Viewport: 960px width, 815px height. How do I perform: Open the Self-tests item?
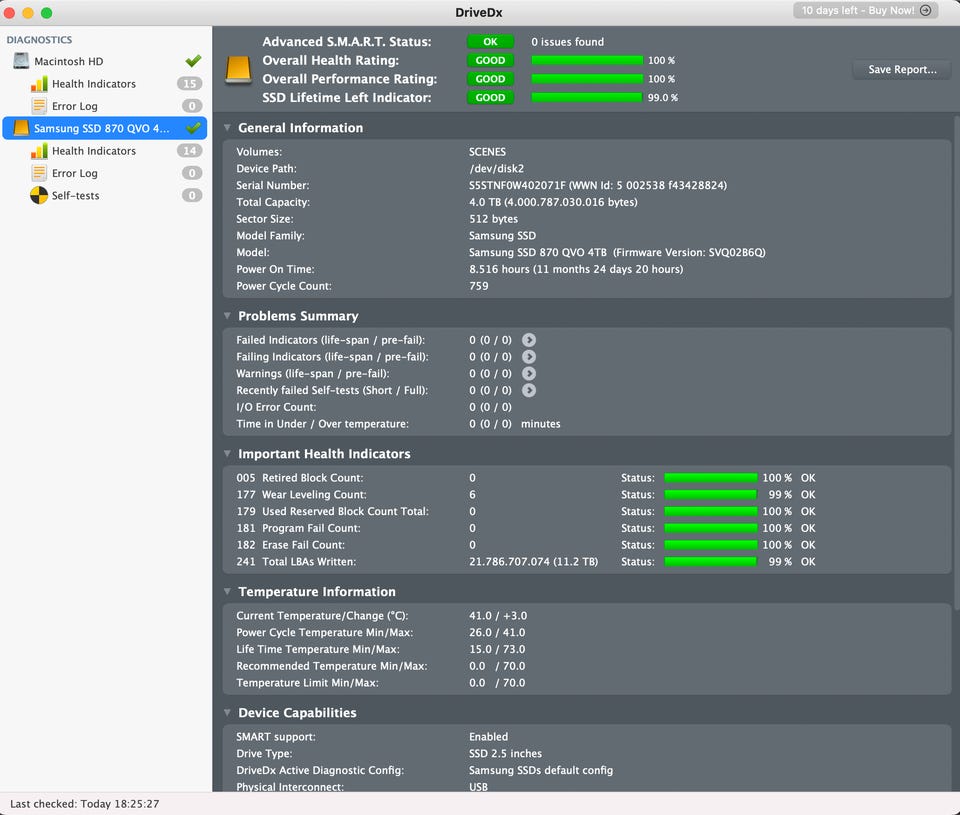click(105, 195)
